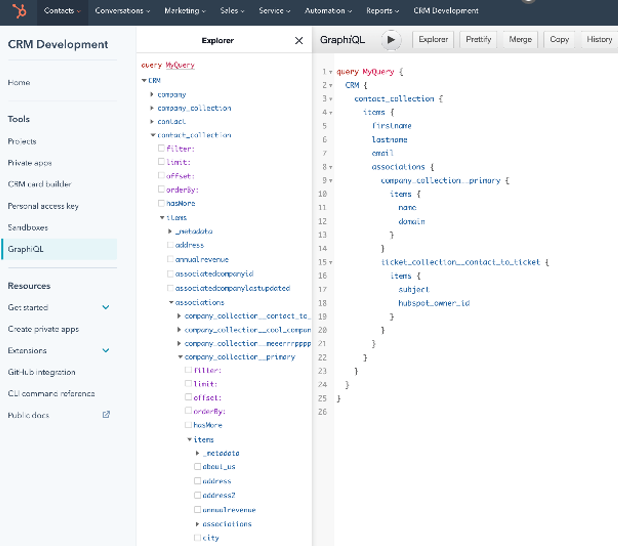Expand the Extensions section chevron
Viewport: 618px width, 546px height.
point(106,350)
